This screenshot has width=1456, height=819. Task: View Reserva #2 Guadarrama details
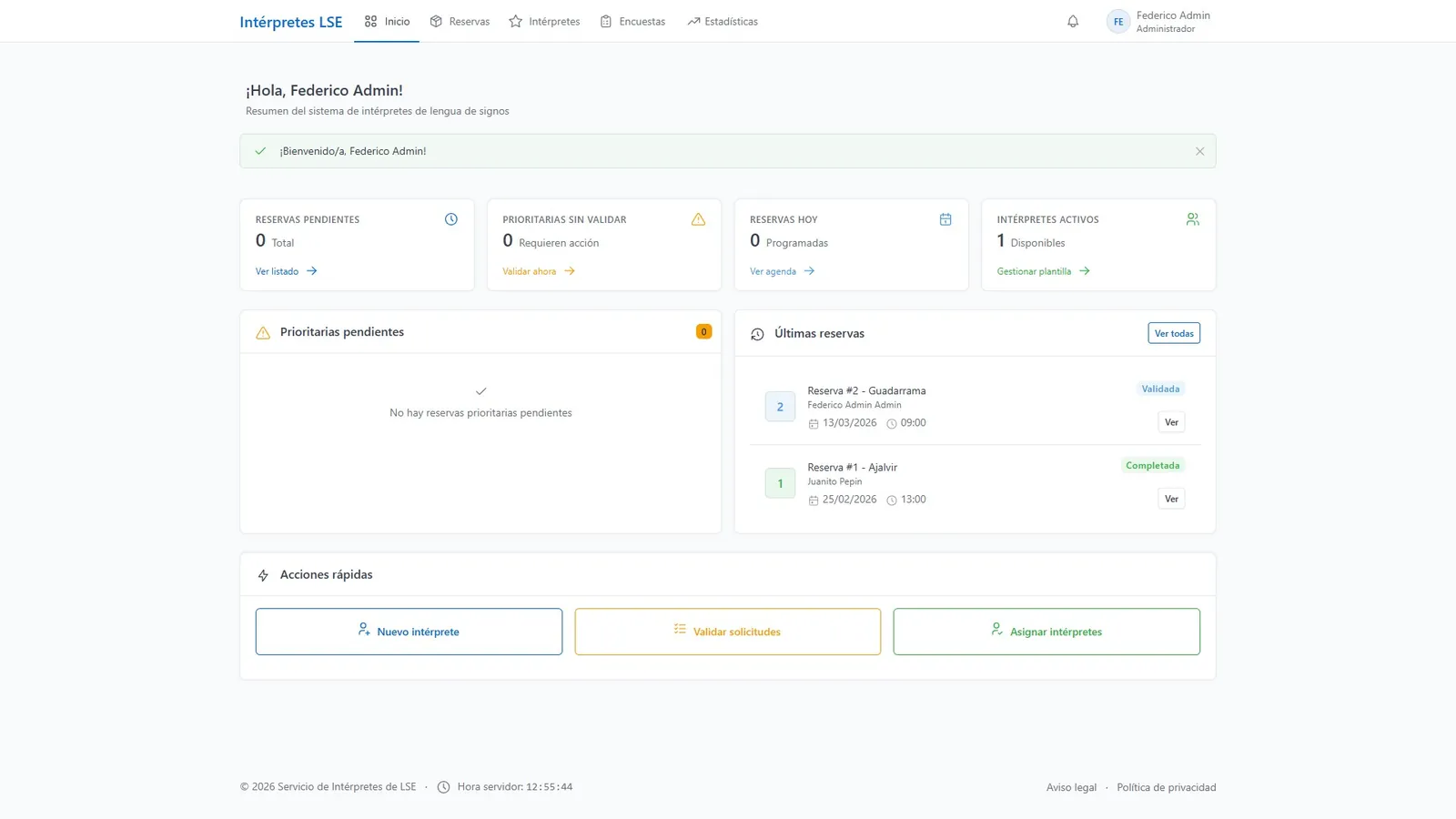coord(1171,422)
